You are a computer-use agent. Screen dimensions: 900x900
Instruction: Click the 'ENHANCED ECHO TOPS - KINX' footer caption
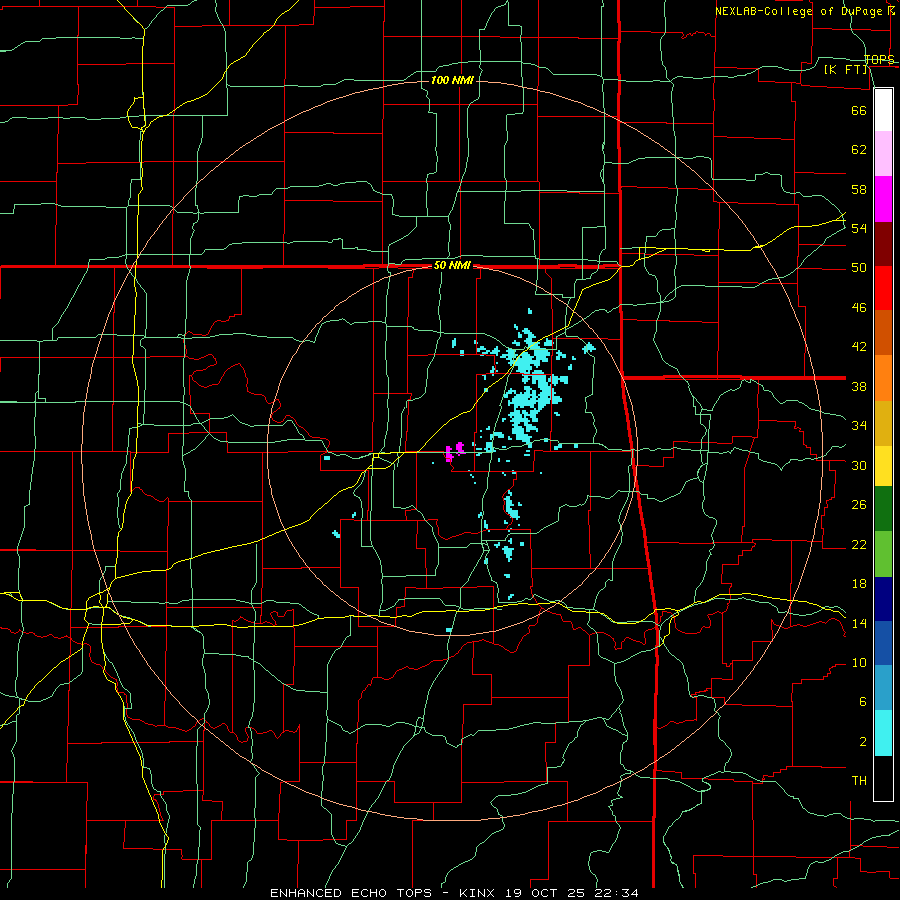(x=385, y=893)
